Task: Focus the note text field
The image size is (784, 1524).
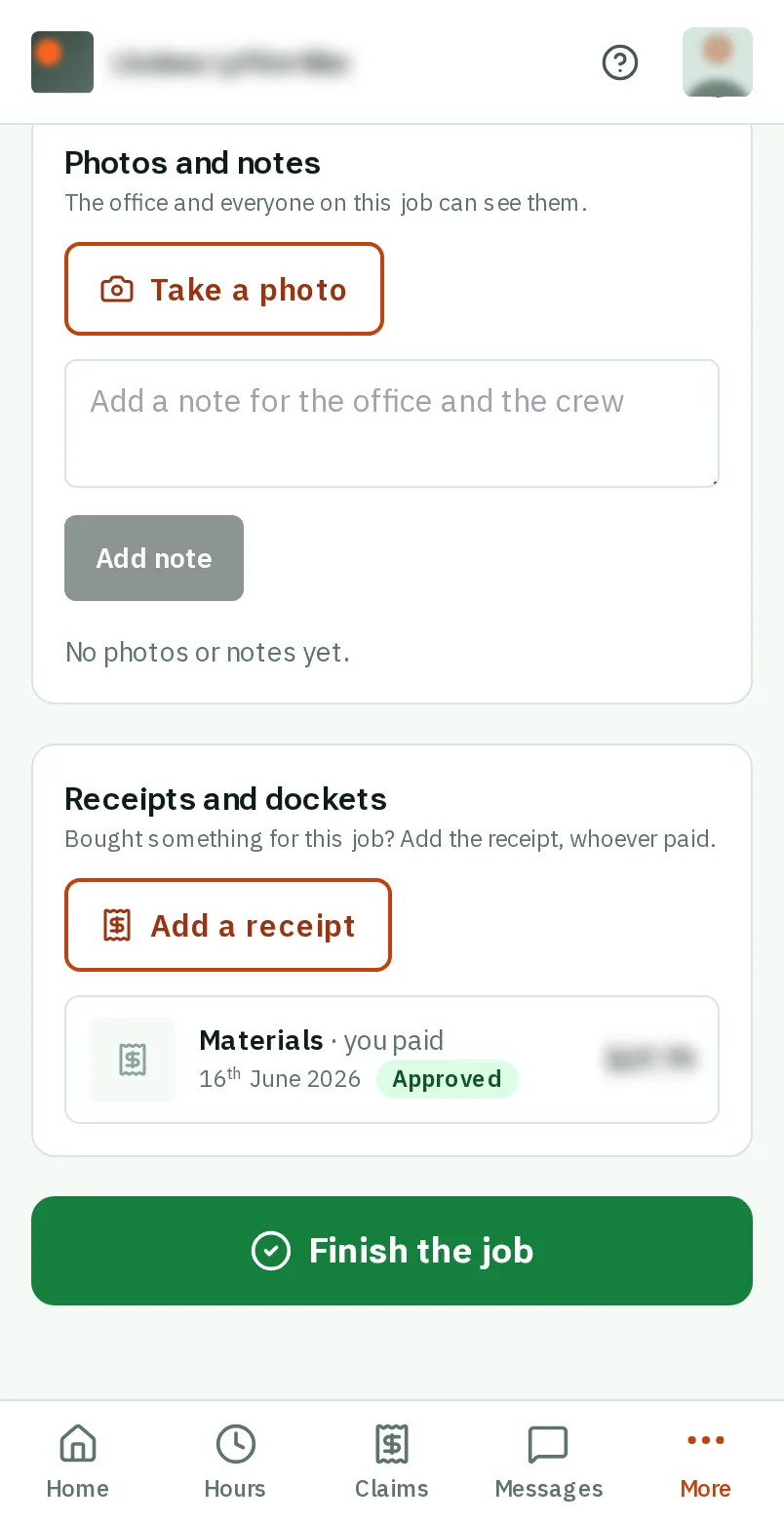Action: point(392,423)
